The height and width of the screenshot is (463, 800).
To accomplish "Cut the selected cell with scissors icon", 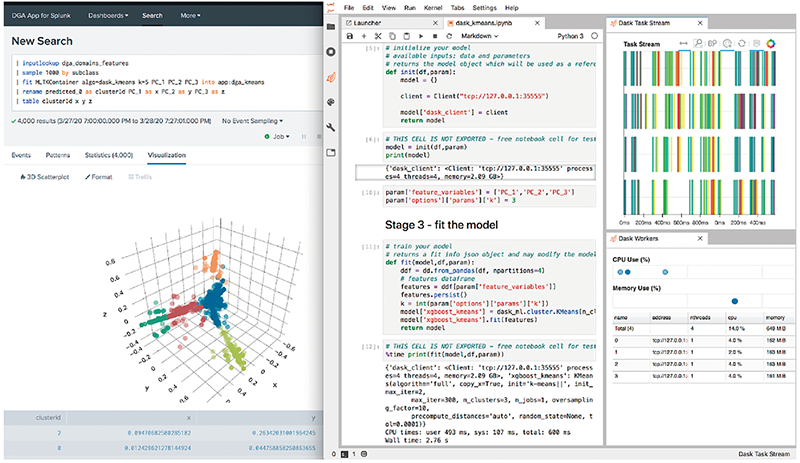I will click(x=378, y=35).
